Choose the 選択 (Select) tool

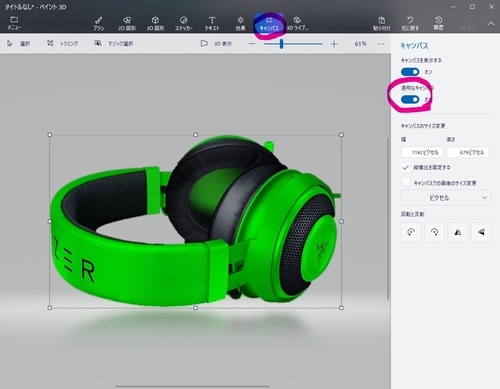(18, 43)
